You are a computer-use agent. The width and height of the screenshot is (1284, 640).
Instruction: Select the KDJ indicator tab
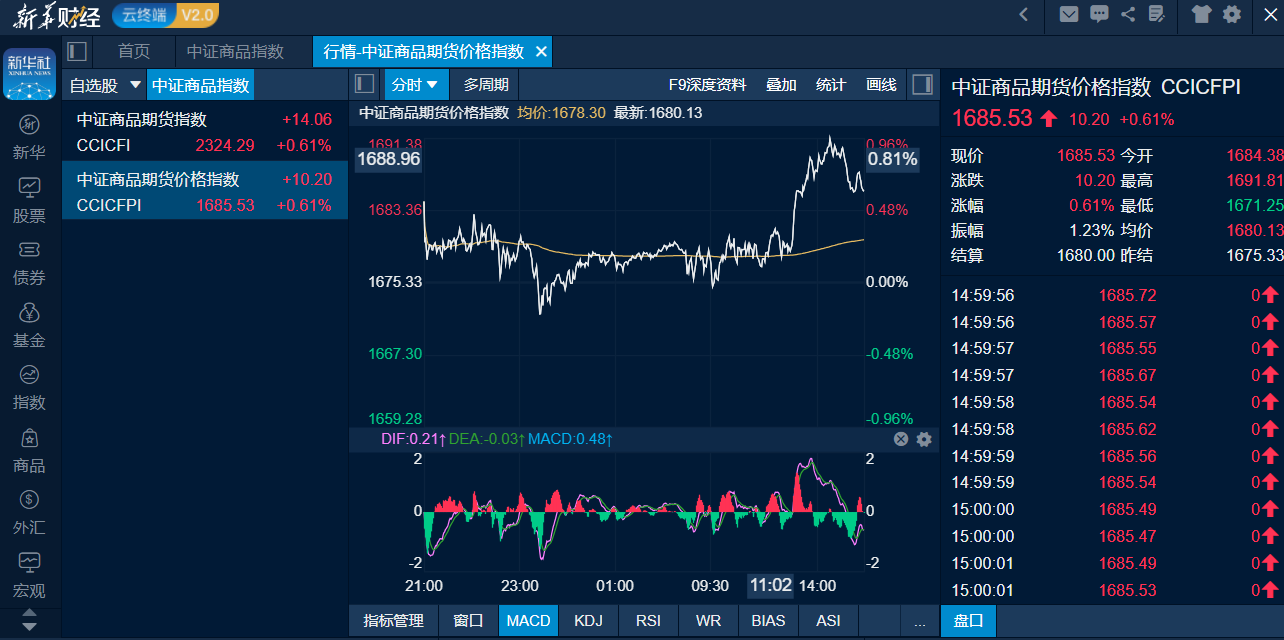pyautogui.click(x=588, y=620)
